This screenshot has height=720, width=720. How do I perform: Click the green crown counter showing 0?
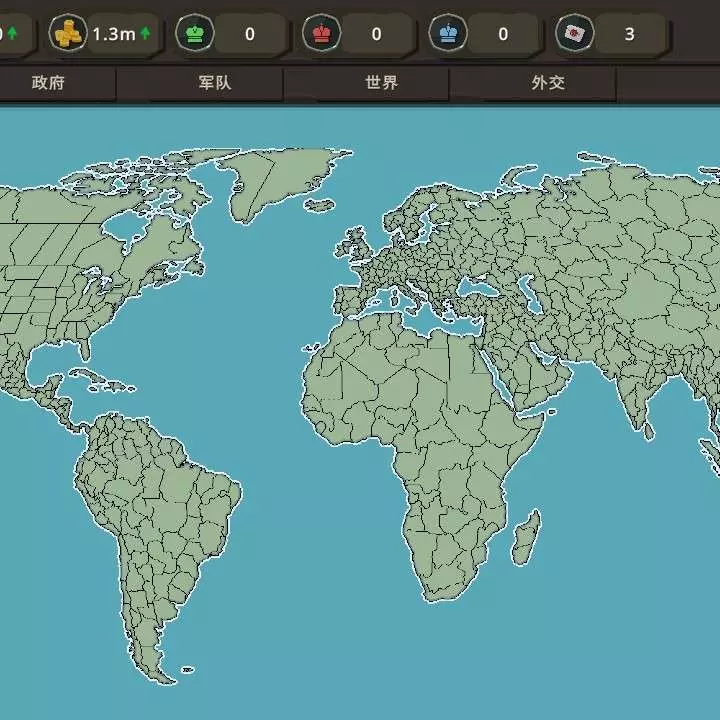250,34
